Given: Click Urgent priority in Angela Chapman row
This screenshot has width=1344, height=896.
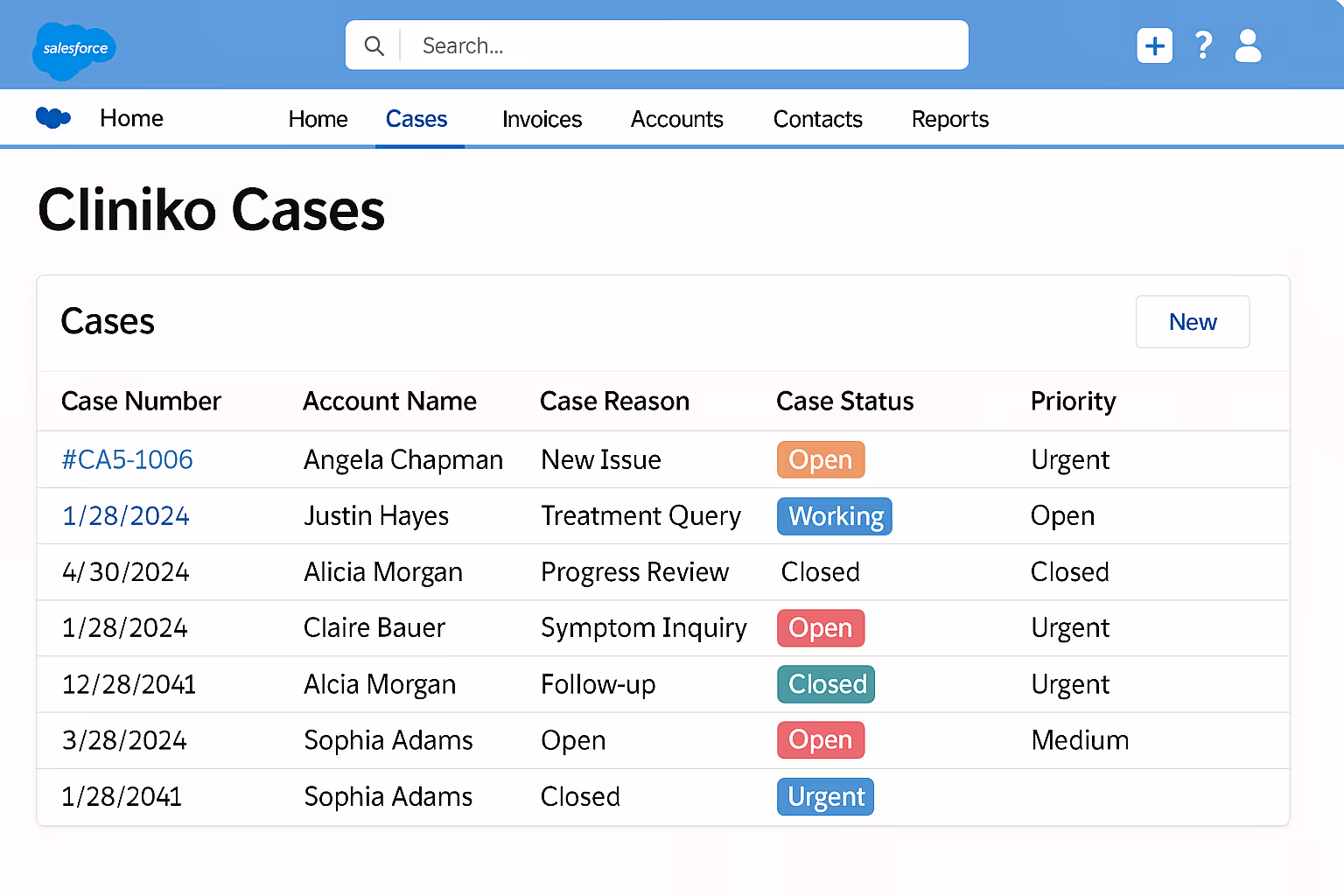Looking at the screenshot, I should click(1070, 460).
